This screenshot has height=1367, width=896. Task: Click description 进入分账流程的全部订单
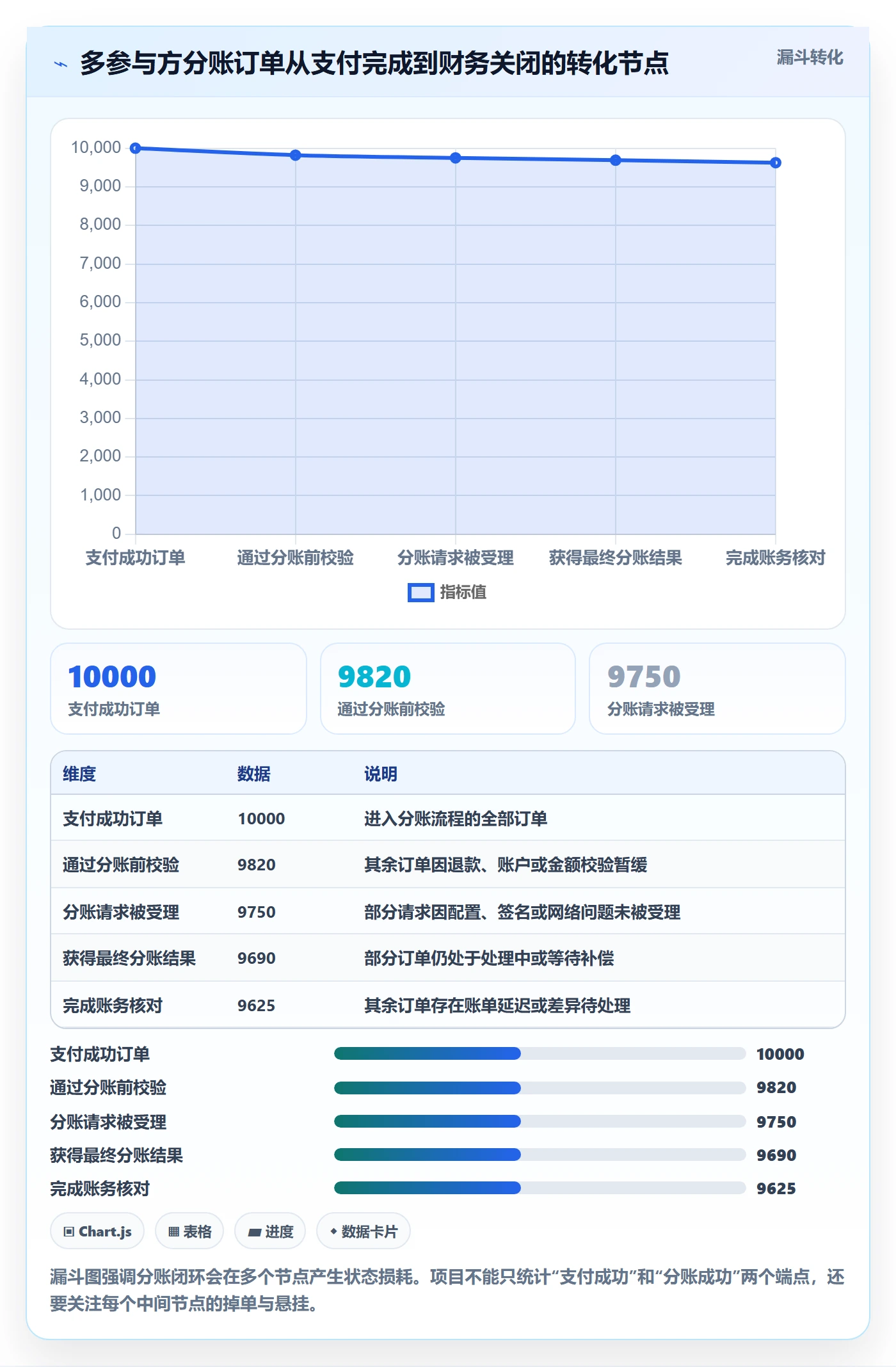pyautogui.click(x=456, y=819)
